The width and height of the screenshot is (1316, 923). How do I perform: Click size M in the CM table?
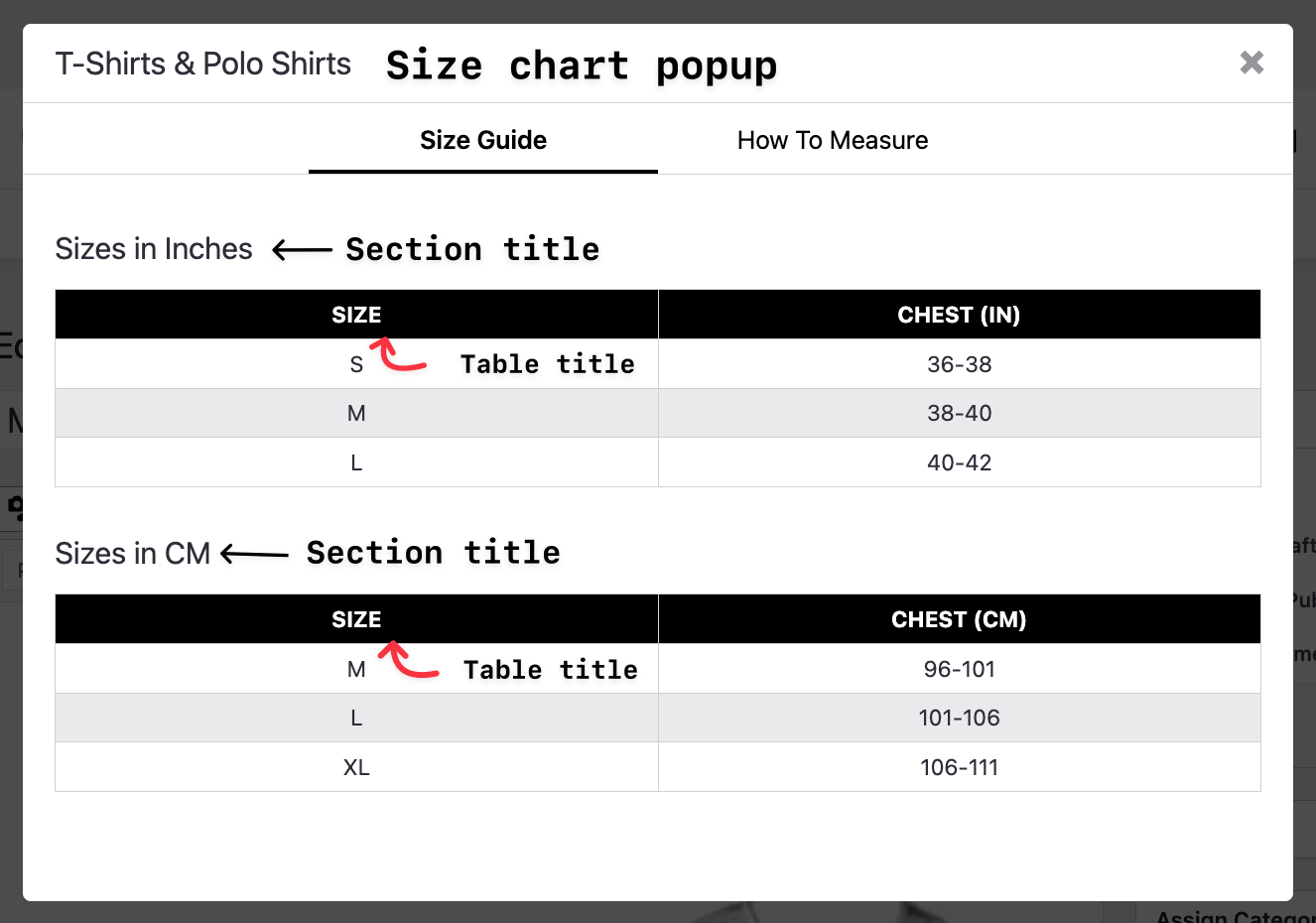coord(356,669)
